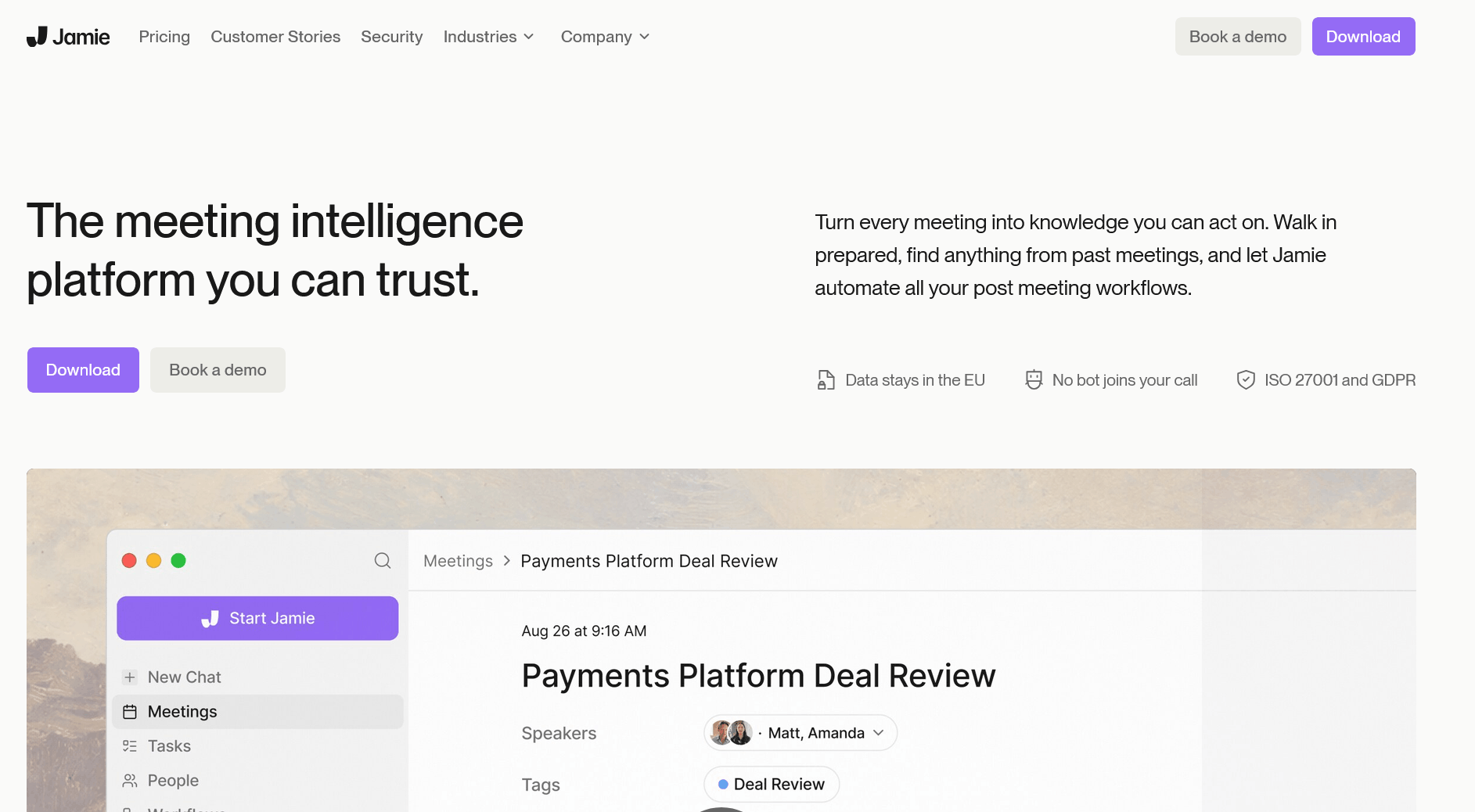This screenshot has height=812, width=1475.
Task: Open the Matt, Amanda speakers dropdown
Action: [x=800, y=733]
